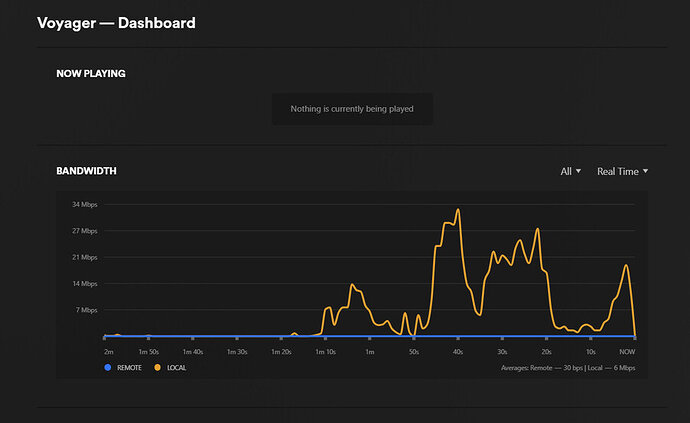This screenshot has width=690, height=423.
Task: Toggle the LOCAL legend series
Action: click(170, 368)
